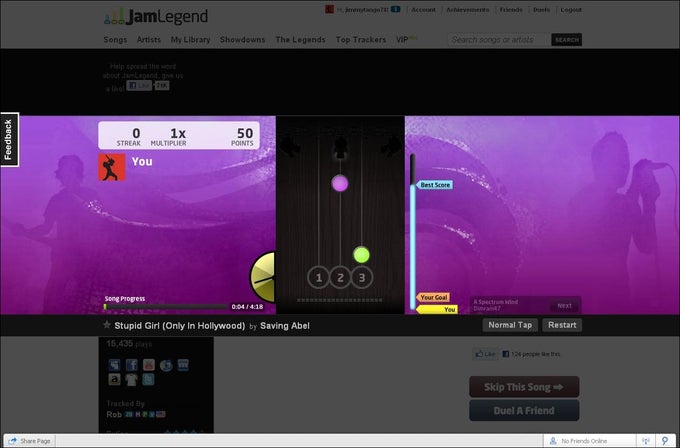680x448 pixels.
Task: Click the Stupid Girl (Only In Hollywood) title
Action: [x=180, y=326]
